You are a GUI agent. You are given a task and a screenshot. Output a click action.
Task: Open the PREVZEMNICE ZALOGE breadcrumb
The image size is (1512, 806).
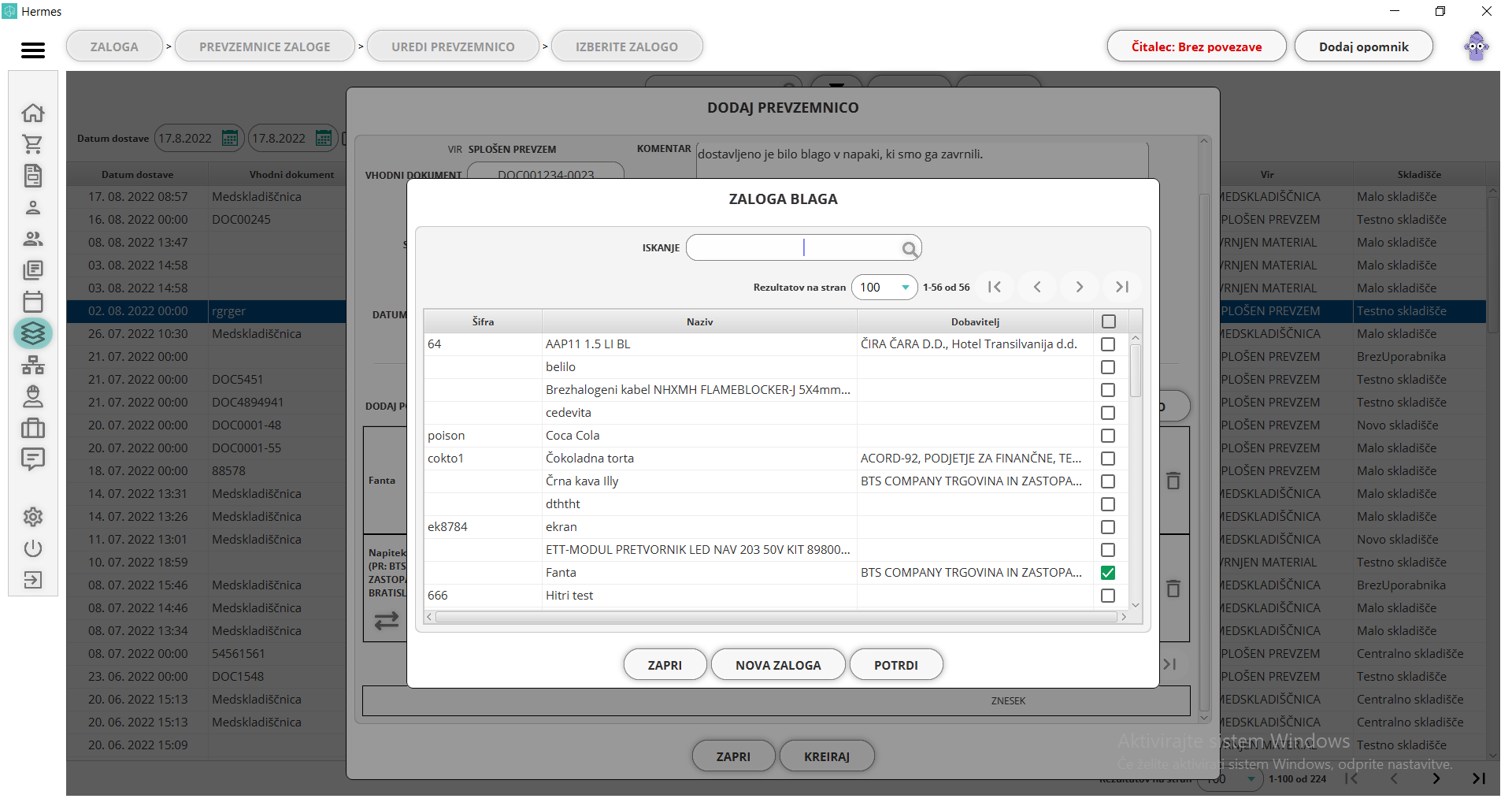tap(265, 46)
